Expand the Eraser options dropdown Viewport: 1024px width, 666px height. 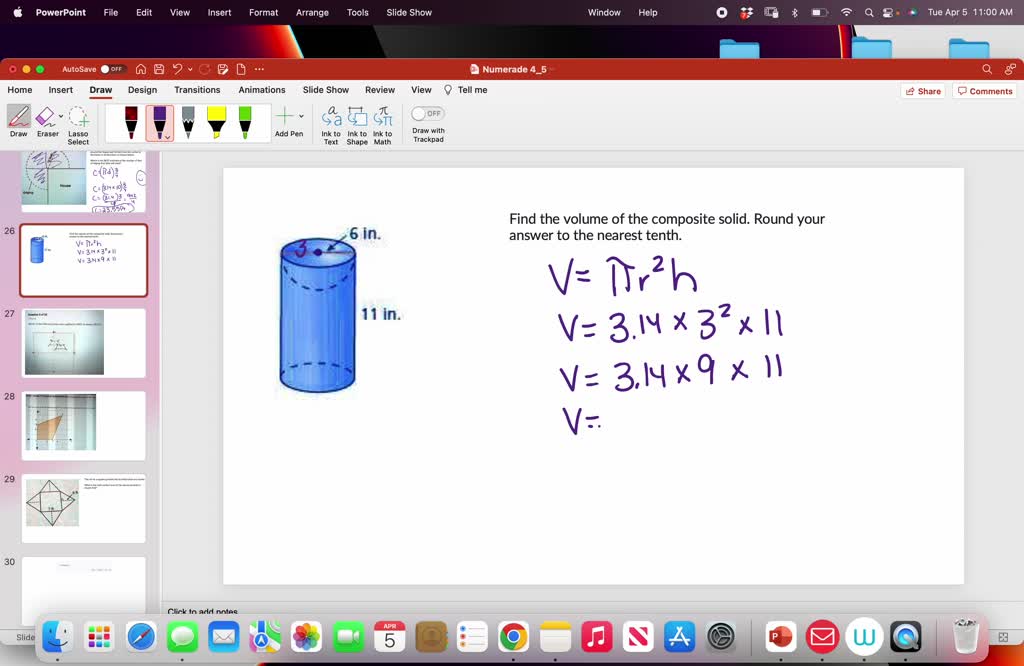click(x=61, y=116)
